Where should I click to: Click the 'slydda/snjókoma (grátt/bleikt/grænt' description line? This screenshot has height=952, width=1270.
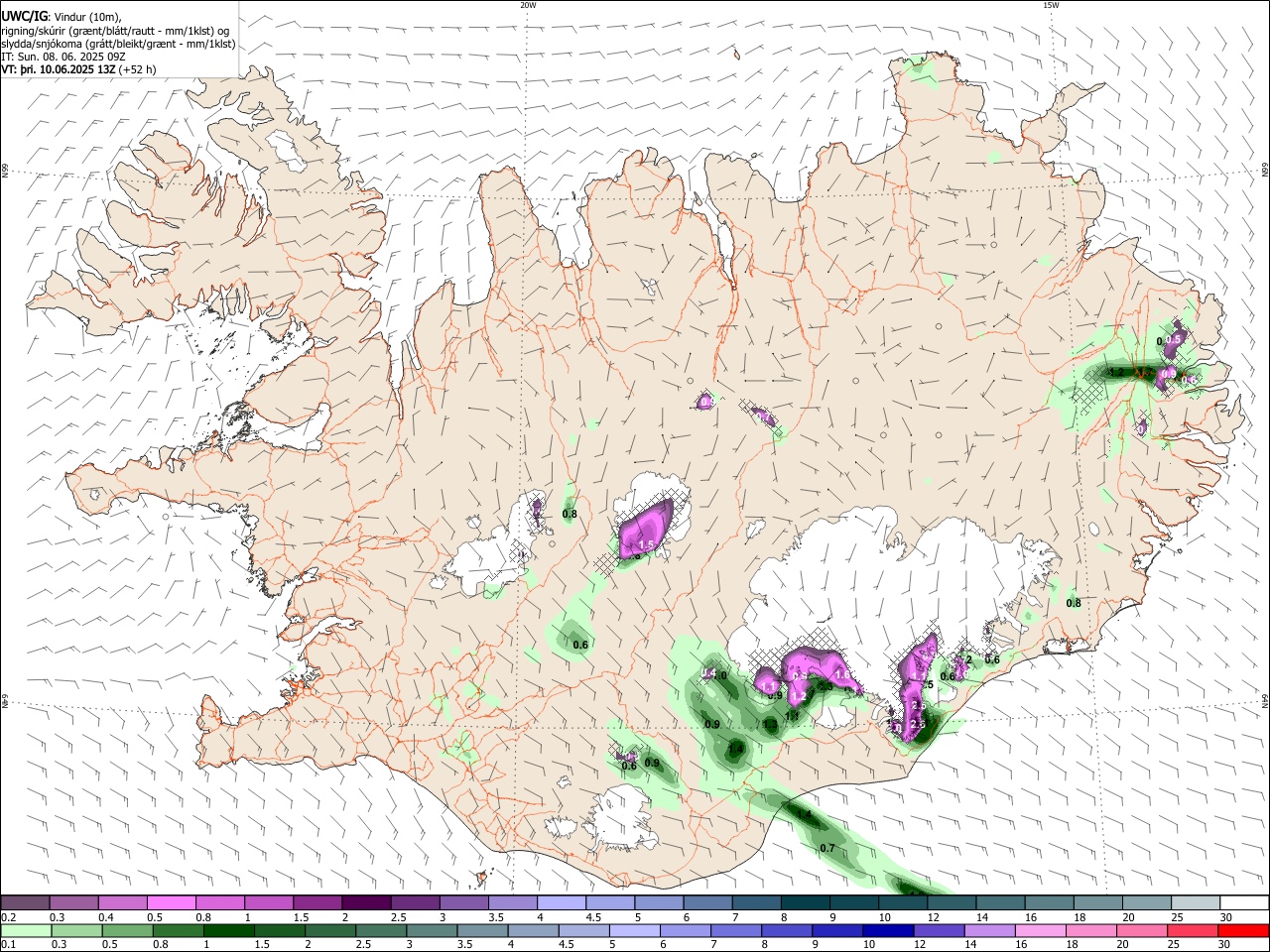[118, 44]
